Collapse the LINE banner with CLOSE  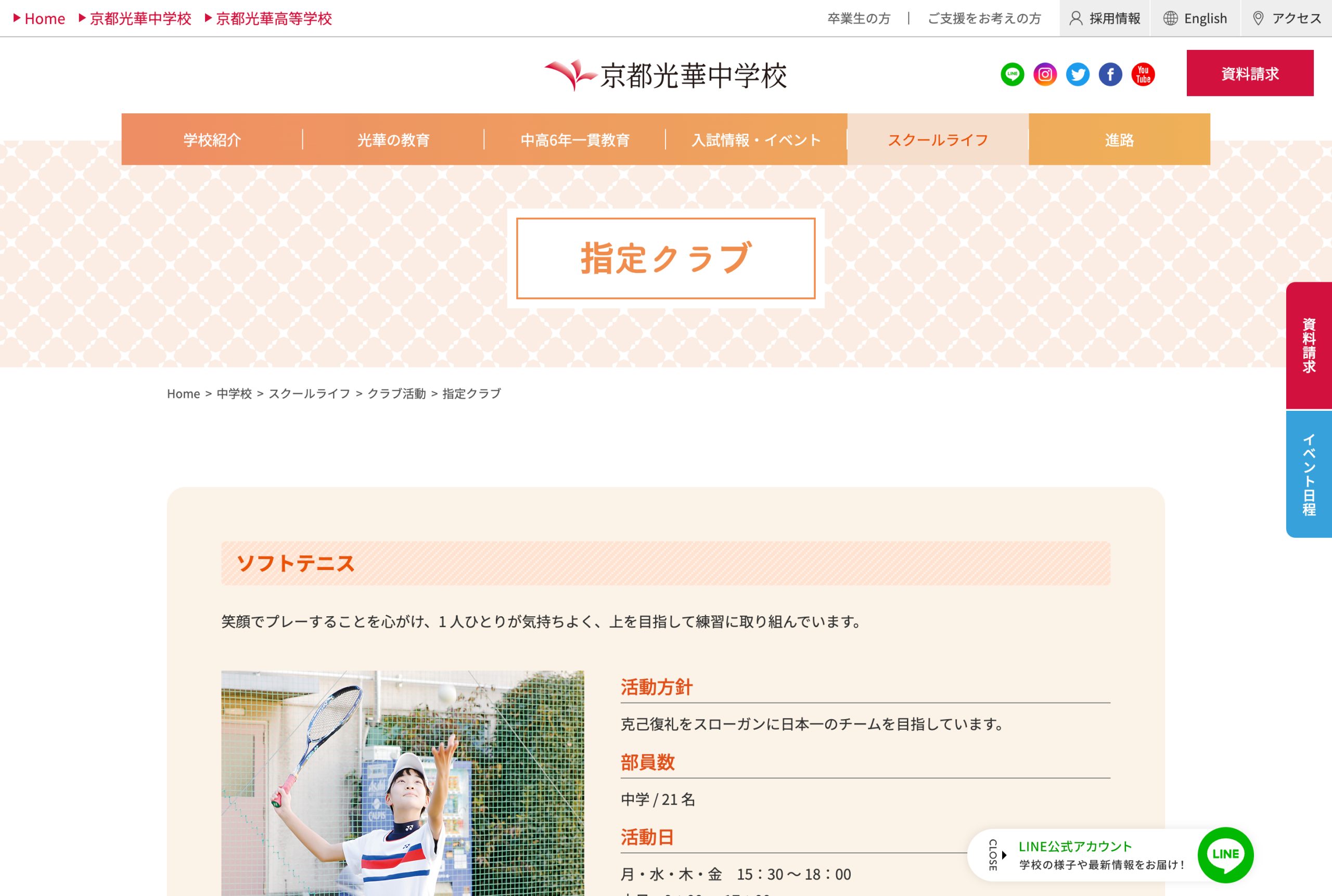pos(996,855)
